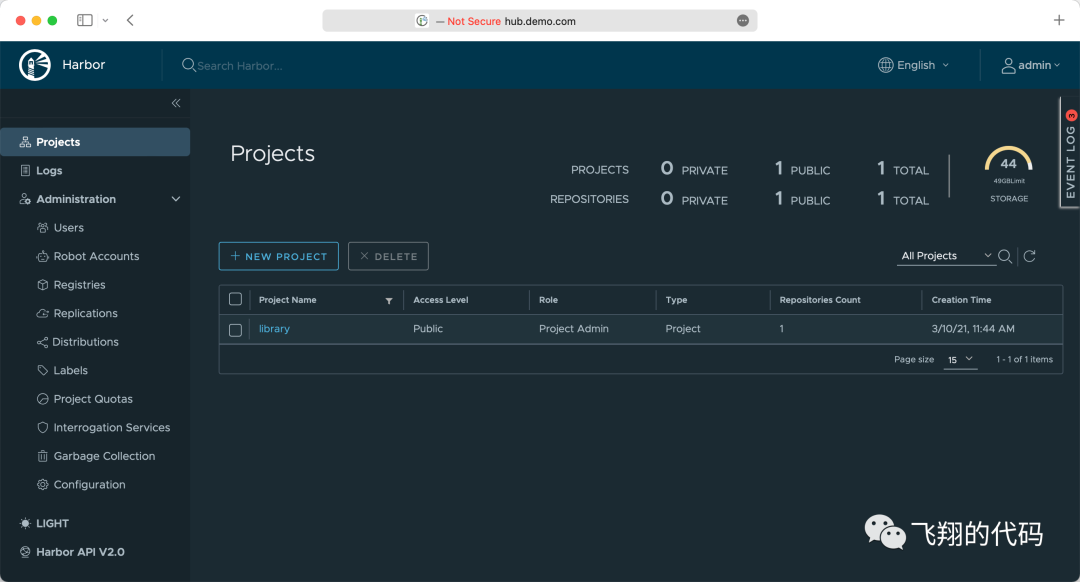Check the library project row checkbox
The width and height of the screenshot is (1080, 582).
[236, 330]
